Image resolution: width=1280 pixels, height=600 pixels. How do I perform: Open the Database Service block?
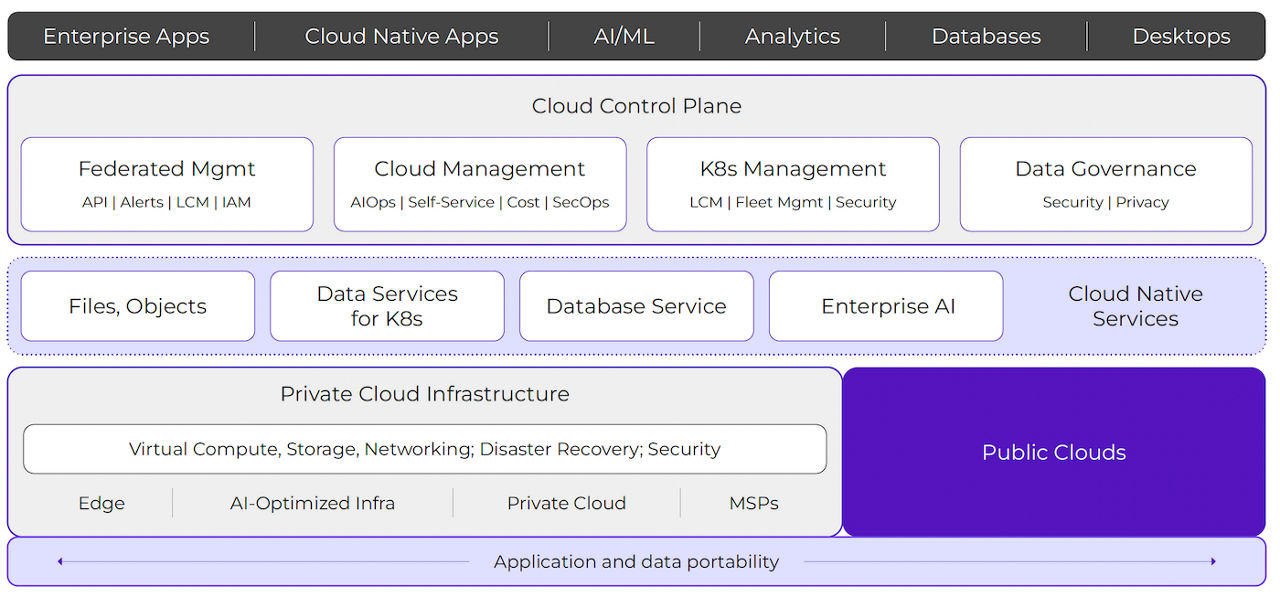pyautogui.click(x=636, y=306)
